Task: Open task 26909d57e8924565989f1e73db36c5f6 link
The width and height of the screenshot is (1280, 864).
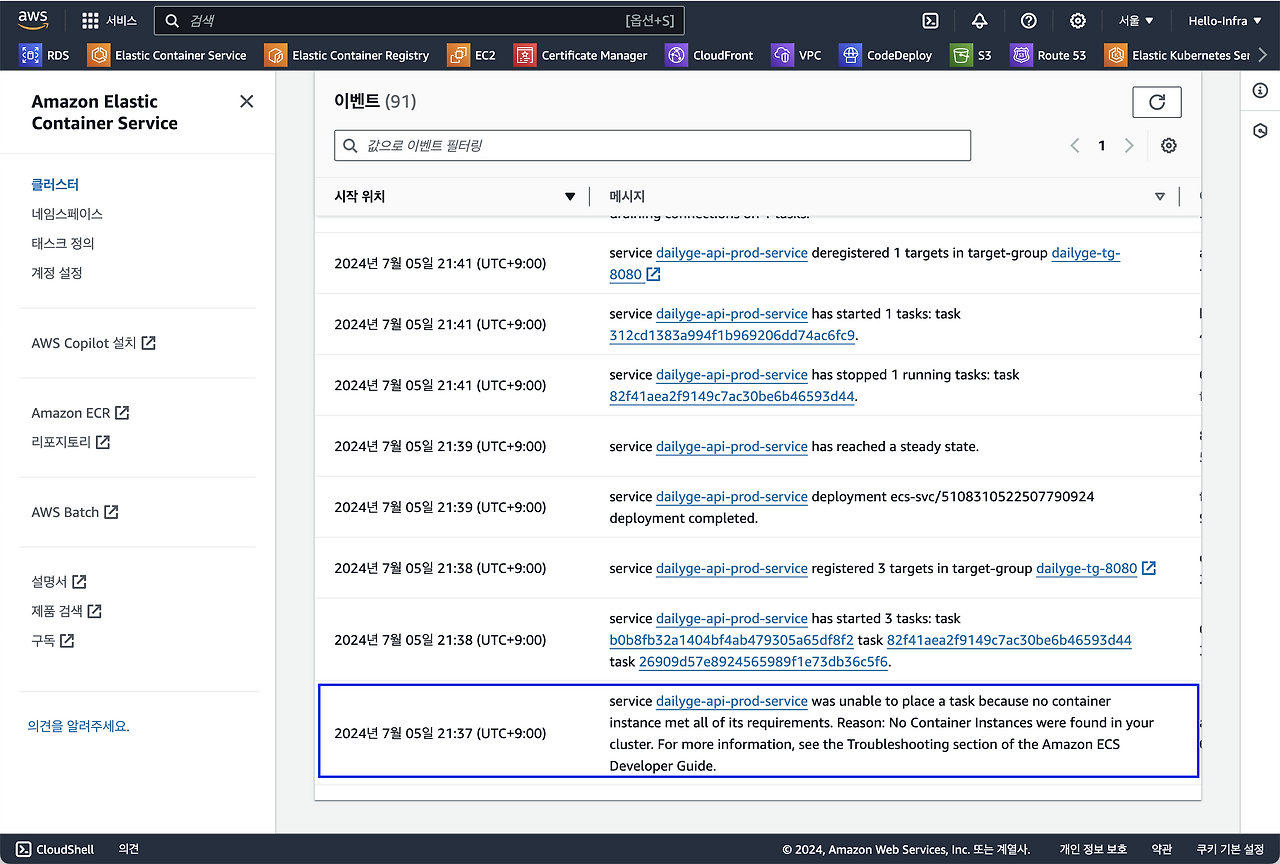Action: (x=763, y=662)
